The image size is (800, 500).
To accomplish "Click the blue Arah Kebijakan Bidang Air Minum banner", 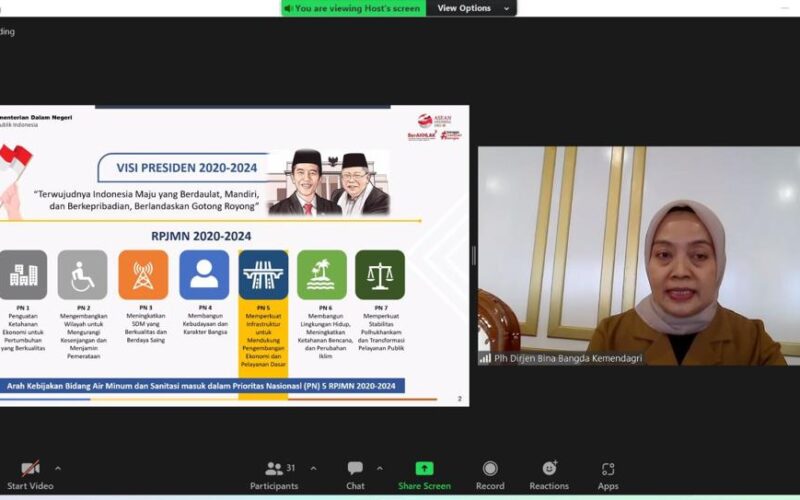I will coord(202,386).
